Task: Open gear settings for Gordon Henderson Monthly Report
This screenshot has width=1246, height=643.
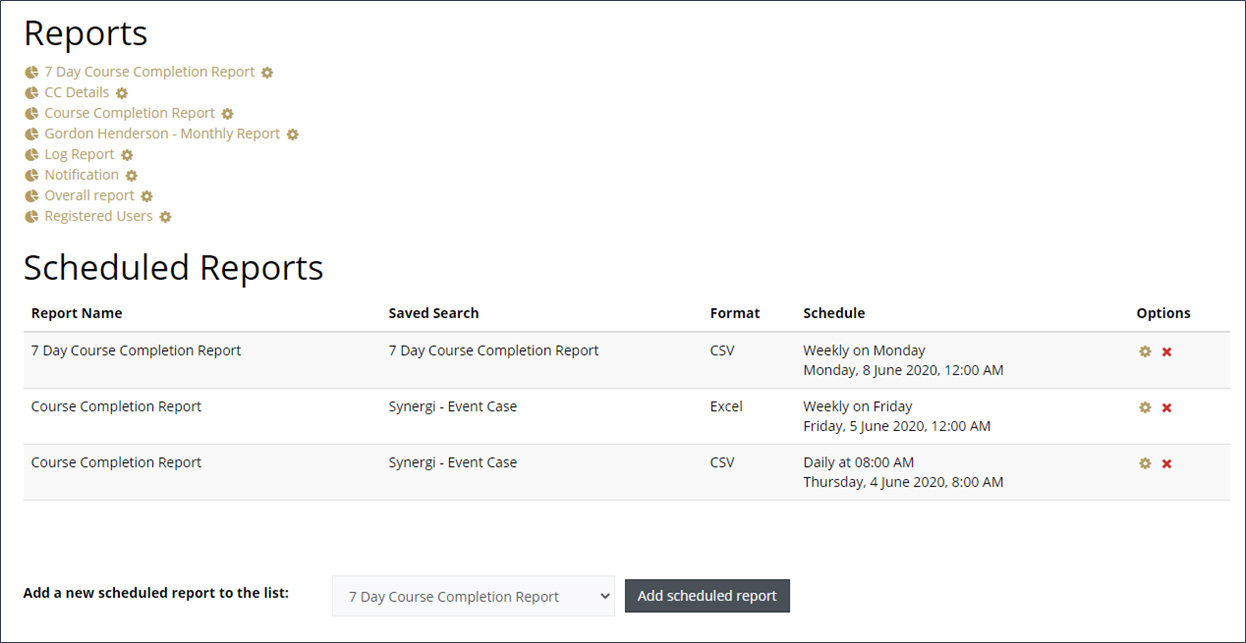Action: click(293, 134)
